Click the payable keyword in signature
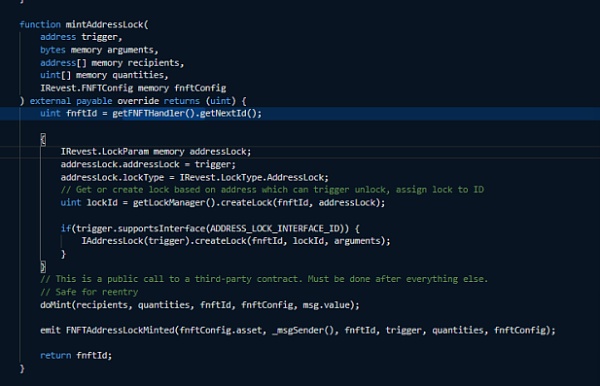This screenshot has width=600, height=386. point(94,101)
